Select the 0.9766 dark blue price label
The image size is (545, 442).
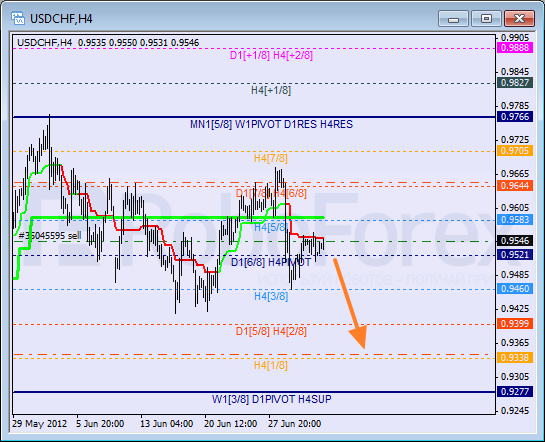[515, 116]
